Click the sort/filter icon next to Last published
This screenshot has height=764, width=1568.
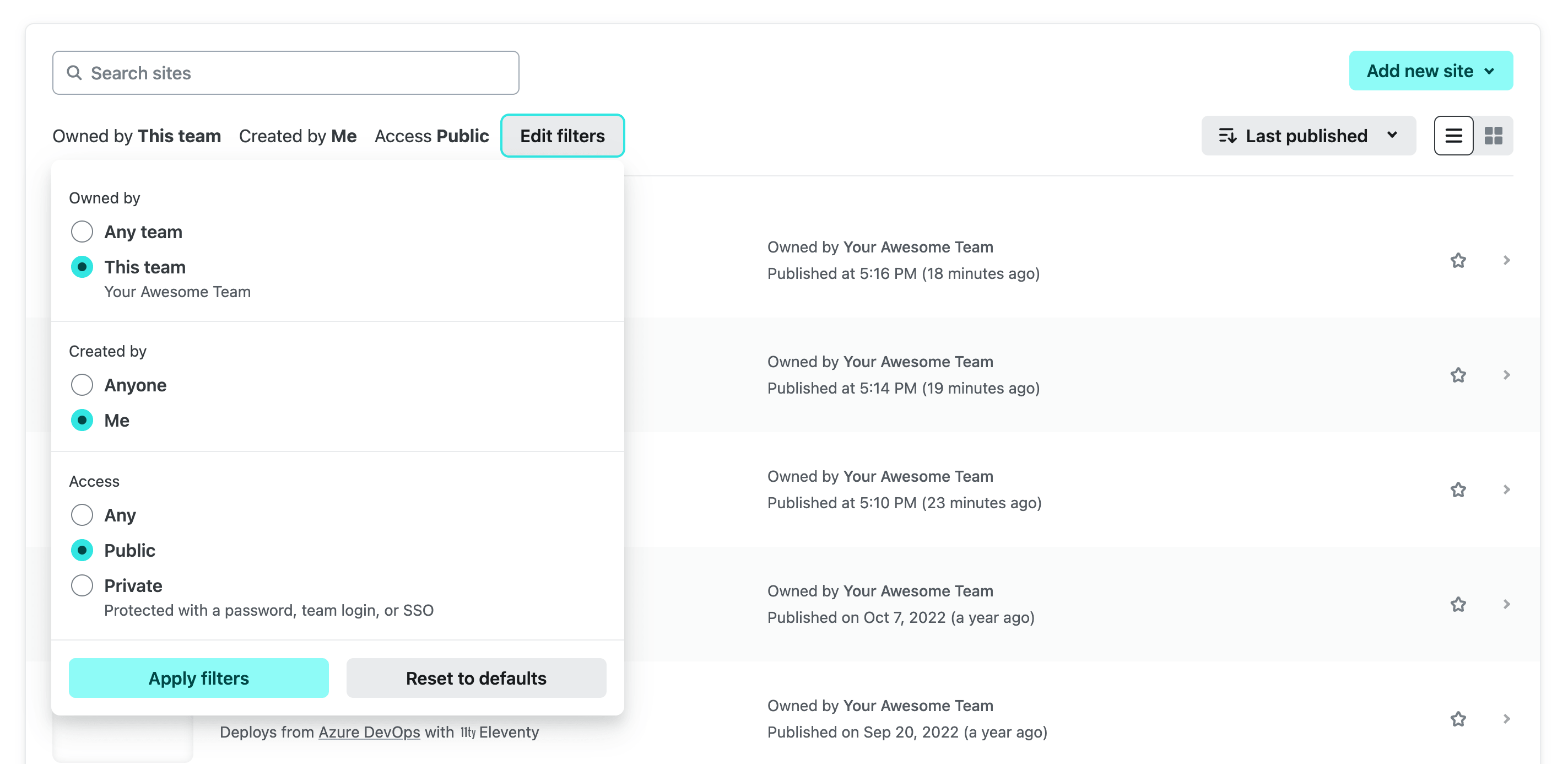[1227, 135]
